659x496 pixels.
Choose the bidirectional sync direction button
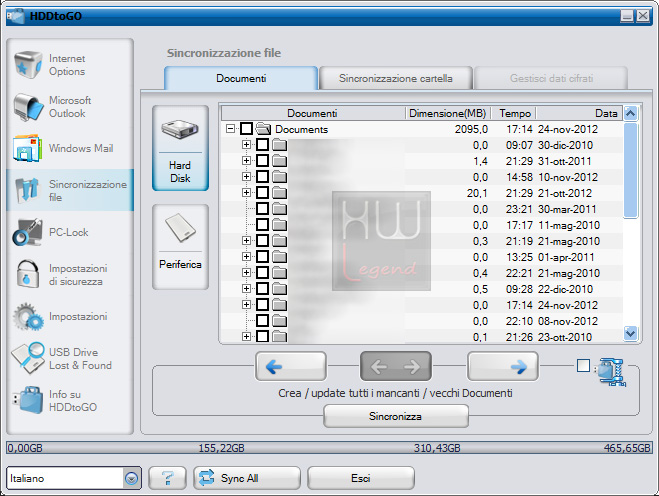[395, 367]
